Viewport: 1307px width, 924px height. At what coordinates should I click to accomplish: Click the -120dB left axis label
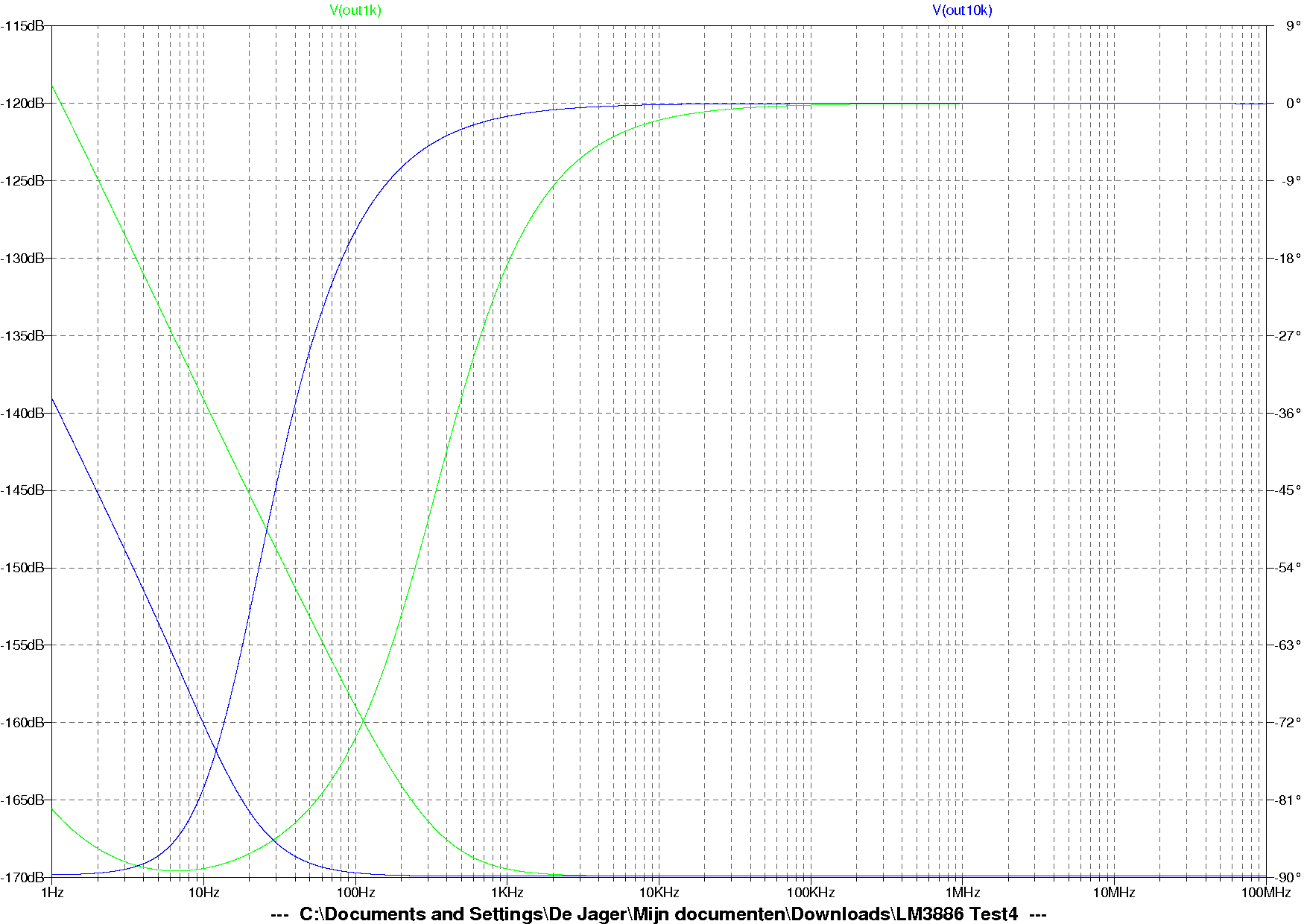22,104
